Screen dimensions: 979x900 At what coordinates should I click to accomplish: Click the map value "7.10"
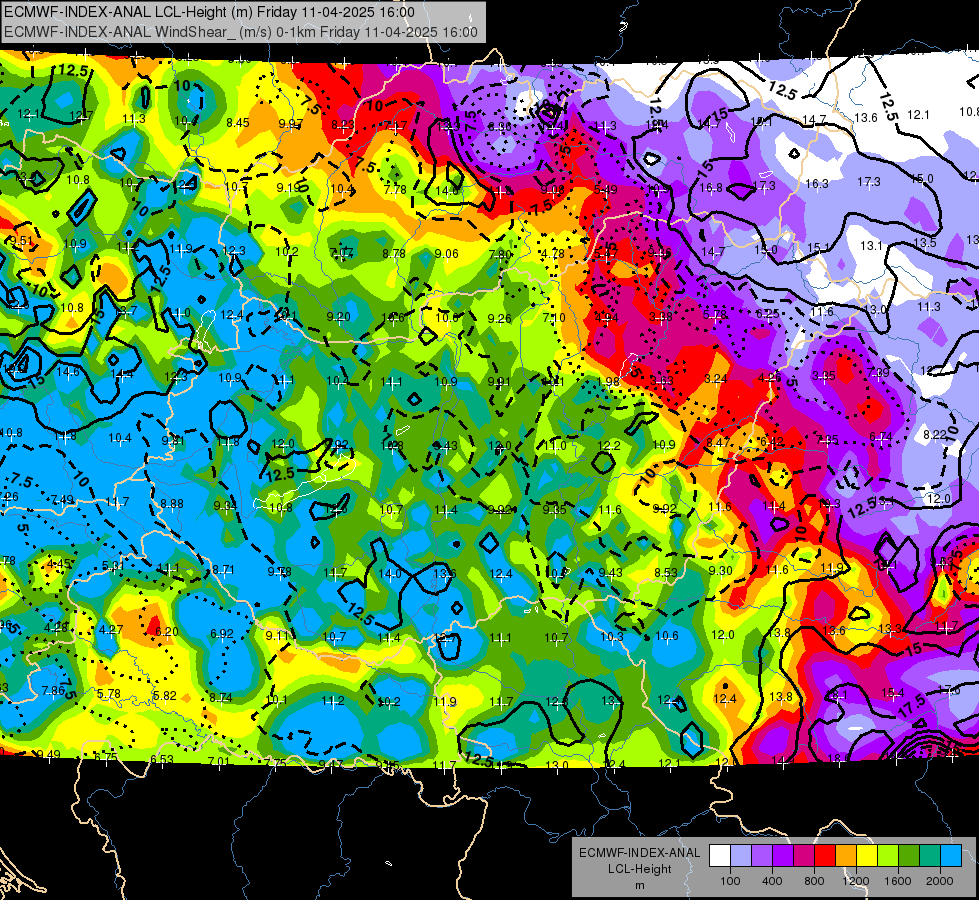(554, 318)
